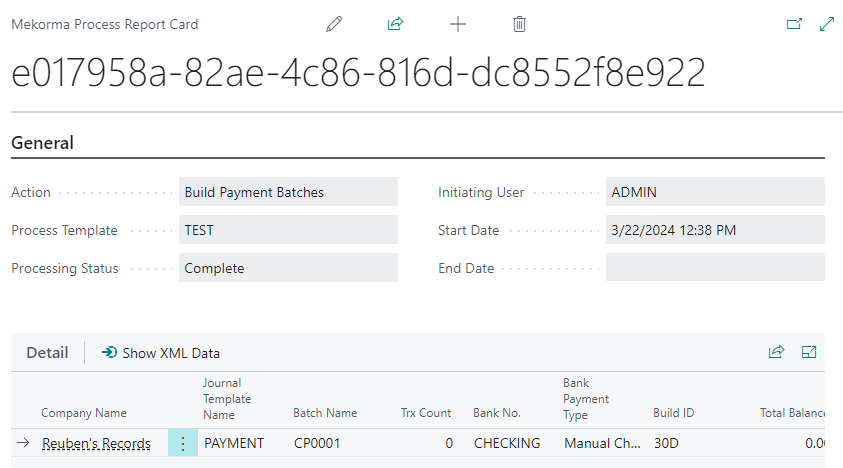Screen dimensions: 843x468
Task: Click Show XML Data action
Action: tap(160, 353)
